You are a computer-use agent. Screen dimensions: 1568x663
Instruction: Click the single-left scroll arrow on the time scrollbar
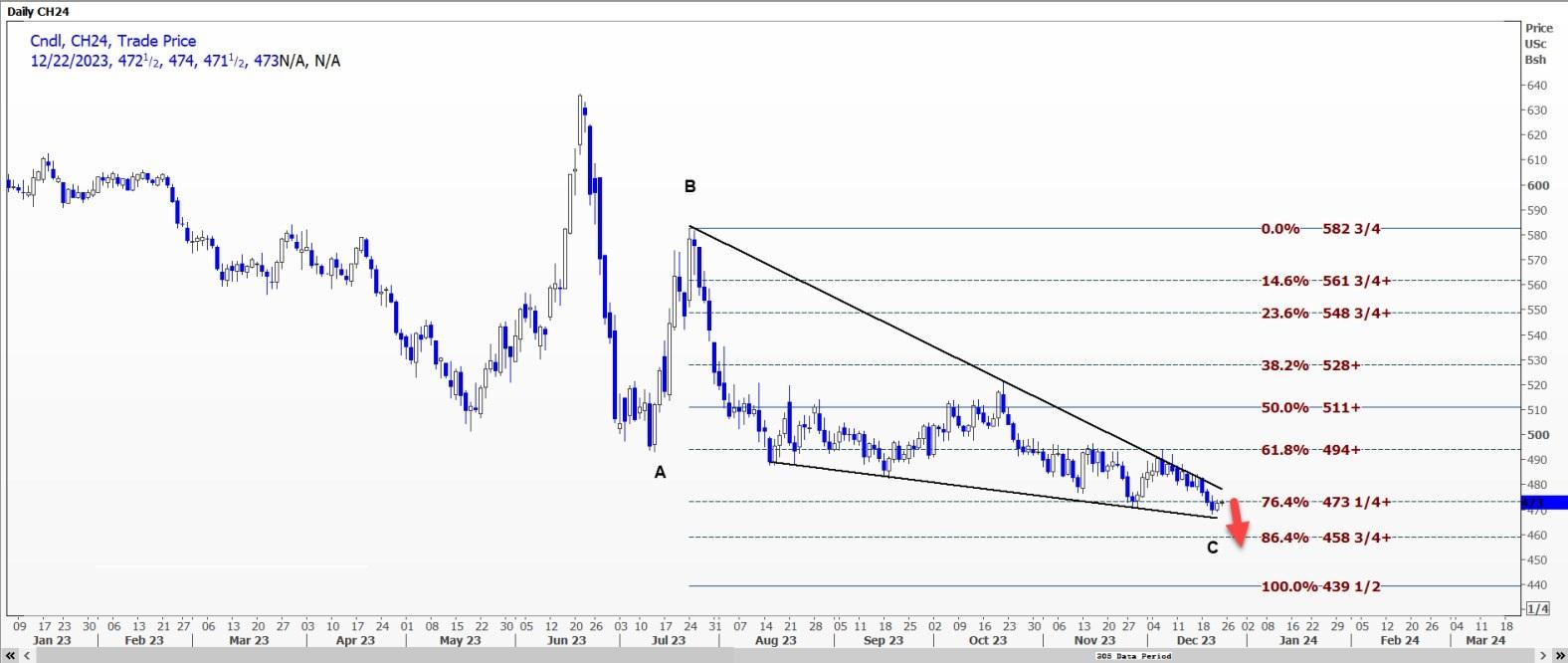[27, 655]
